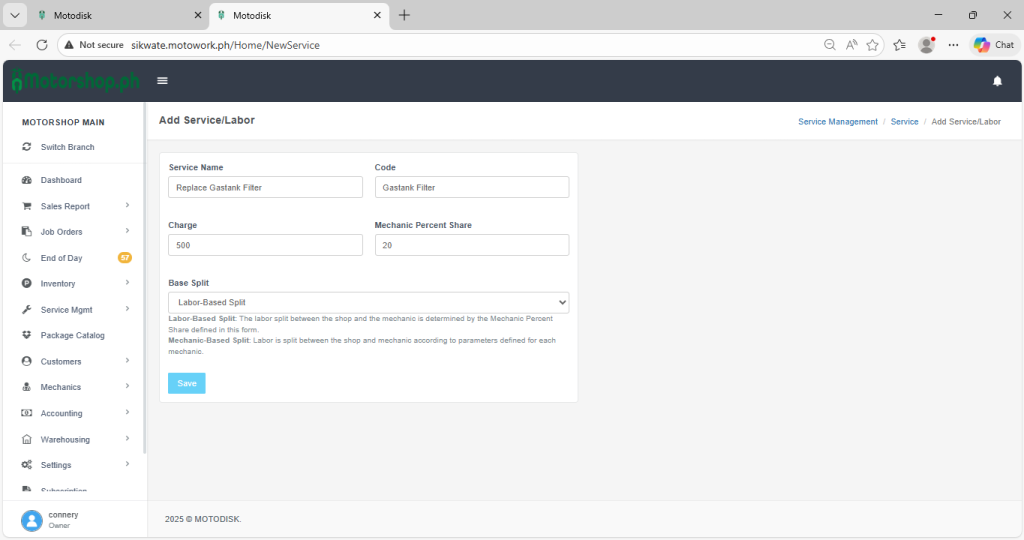This screenshot has height=540, width=1024.
Task: Click the Switch Branch refresh icon
Action: (x=27, y=147)
